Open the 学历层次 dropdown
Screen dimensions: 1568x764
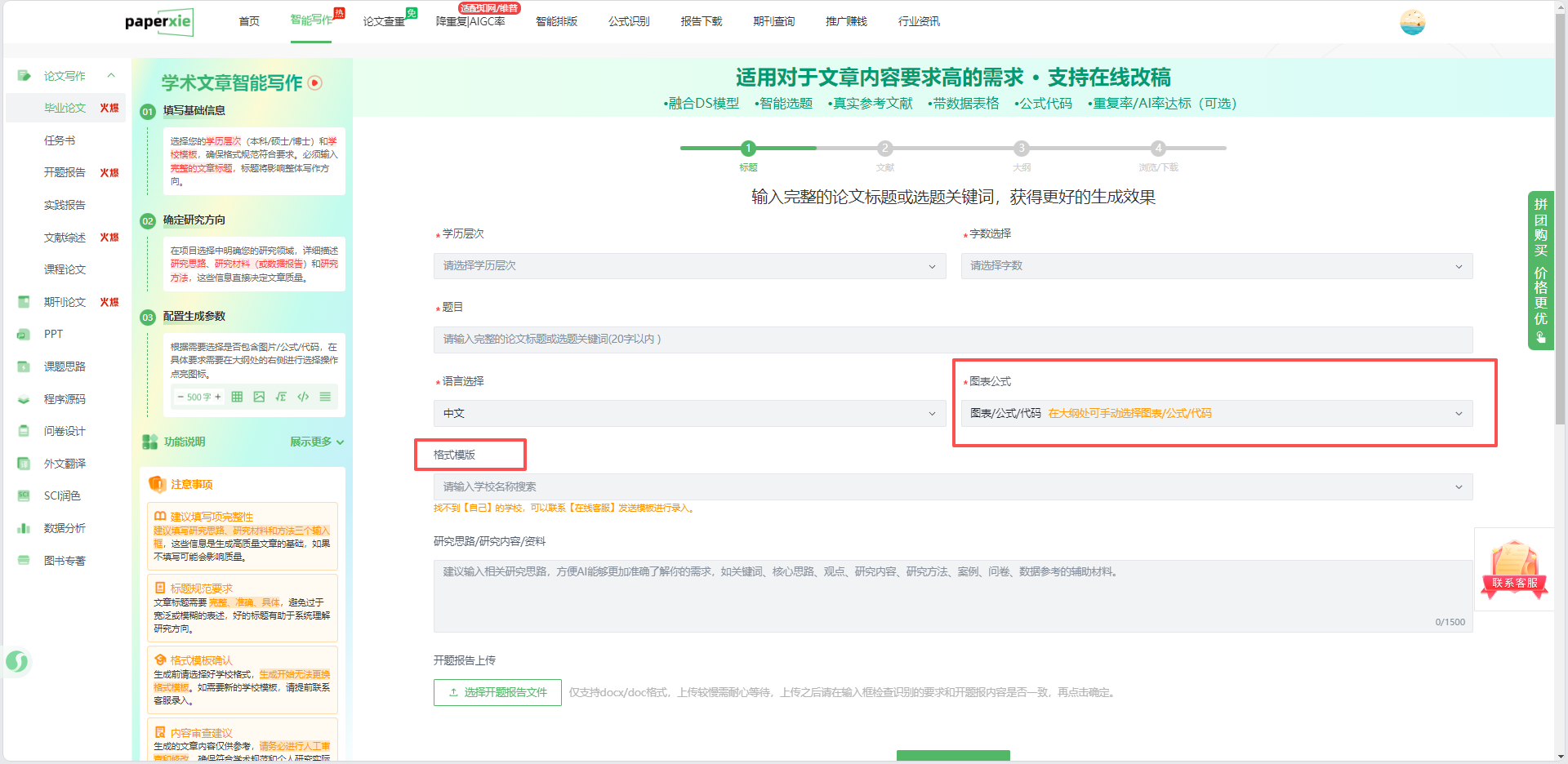(x=688, y=266)
